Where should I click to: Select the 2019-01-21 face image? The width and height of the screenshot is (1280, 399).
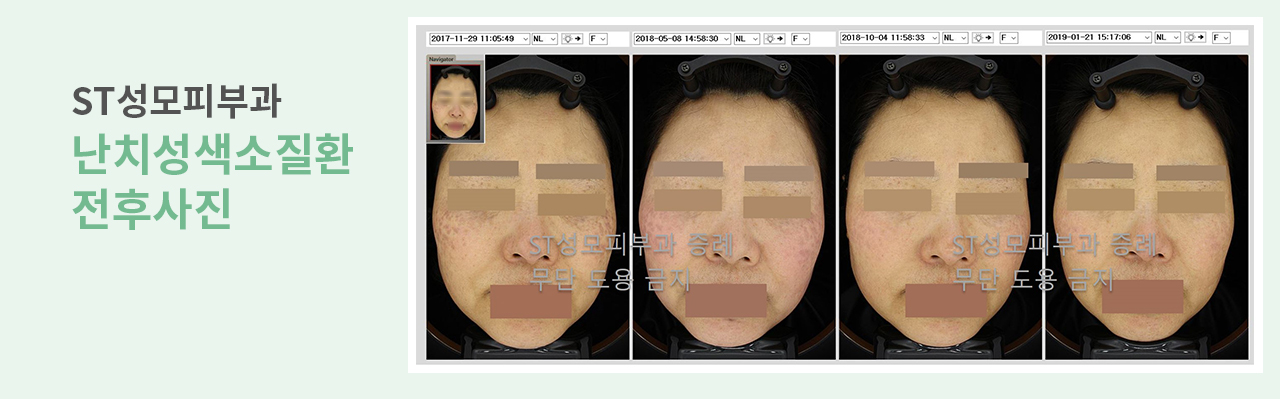pos(1147,207)
